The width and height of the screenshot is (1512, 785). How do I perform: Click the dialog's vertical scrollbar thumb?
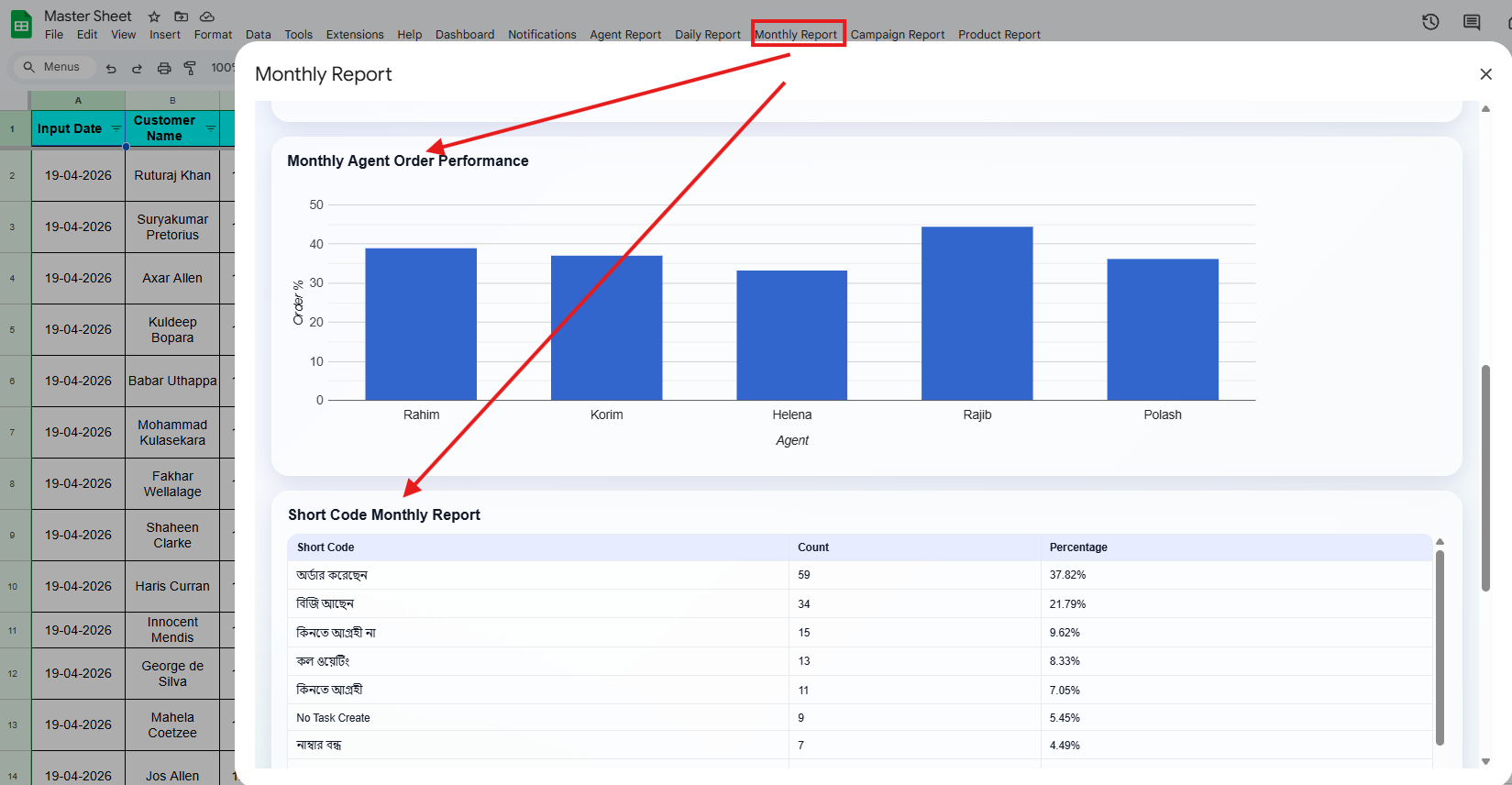[x=1485, y=478]
